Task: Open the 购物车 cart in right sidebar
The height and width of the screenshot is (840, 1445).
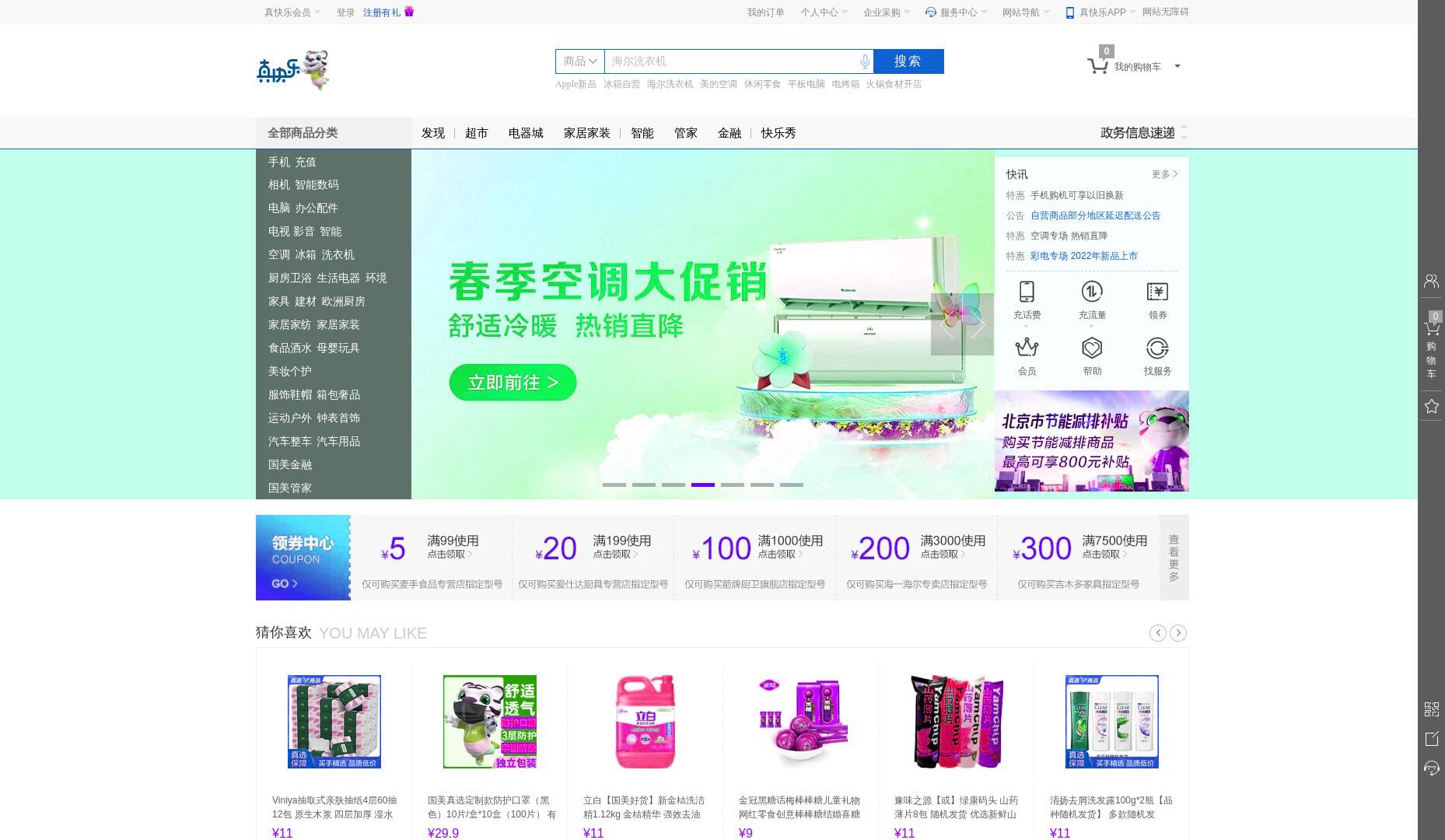Action: [x=1431, y=347]
